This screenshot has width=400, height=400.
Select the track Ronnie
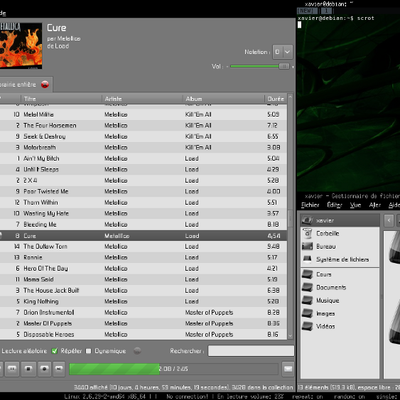click(143, 257)
